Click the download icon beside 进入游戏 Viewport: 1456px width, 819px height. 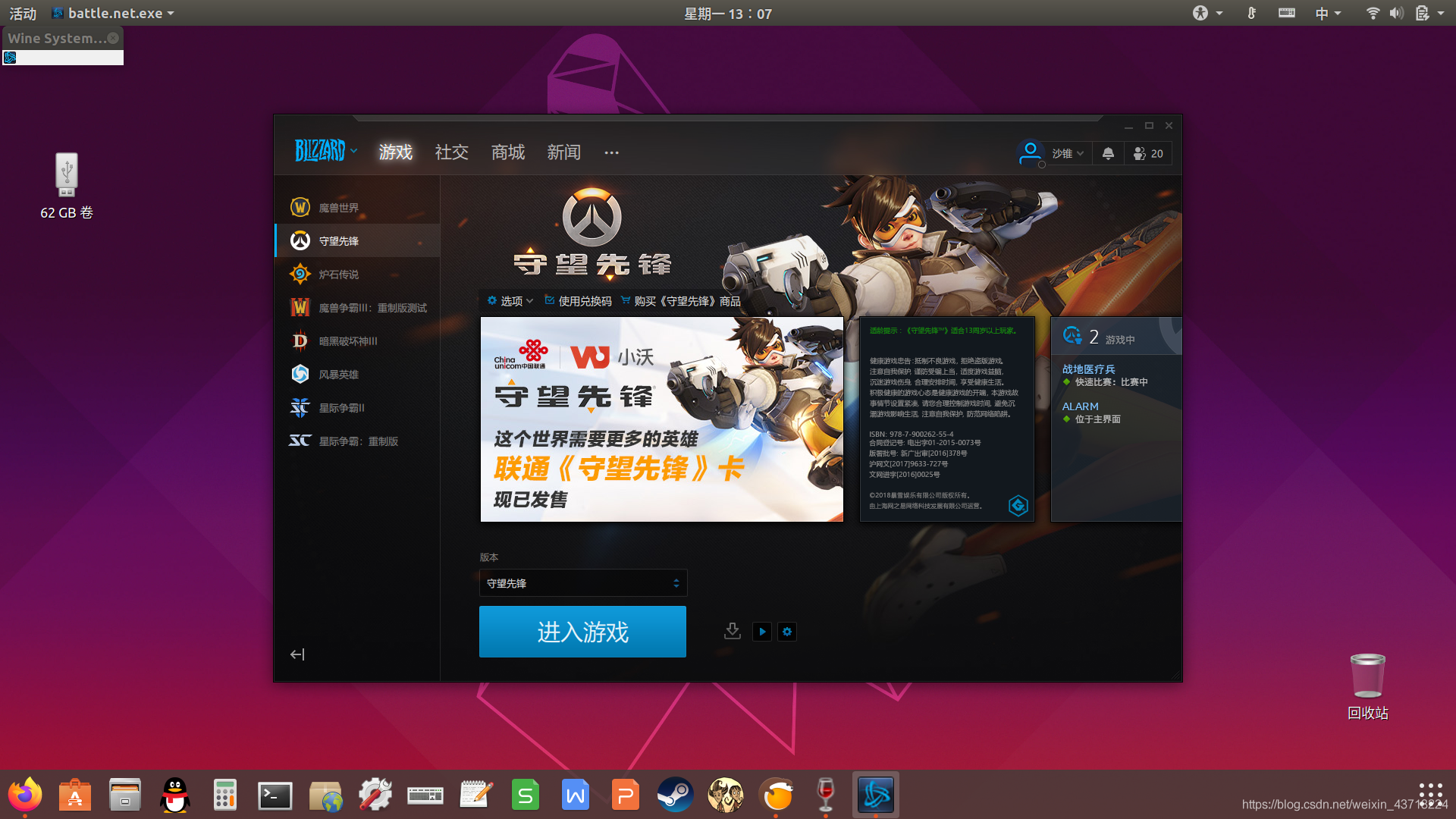pos(732,631)
